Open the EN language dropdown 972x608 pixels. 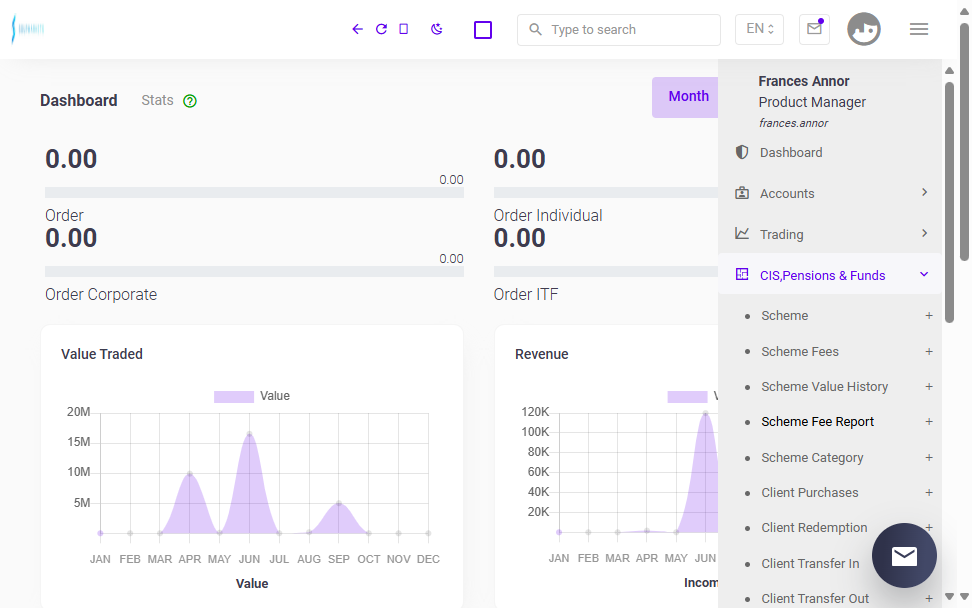(759, 29)
